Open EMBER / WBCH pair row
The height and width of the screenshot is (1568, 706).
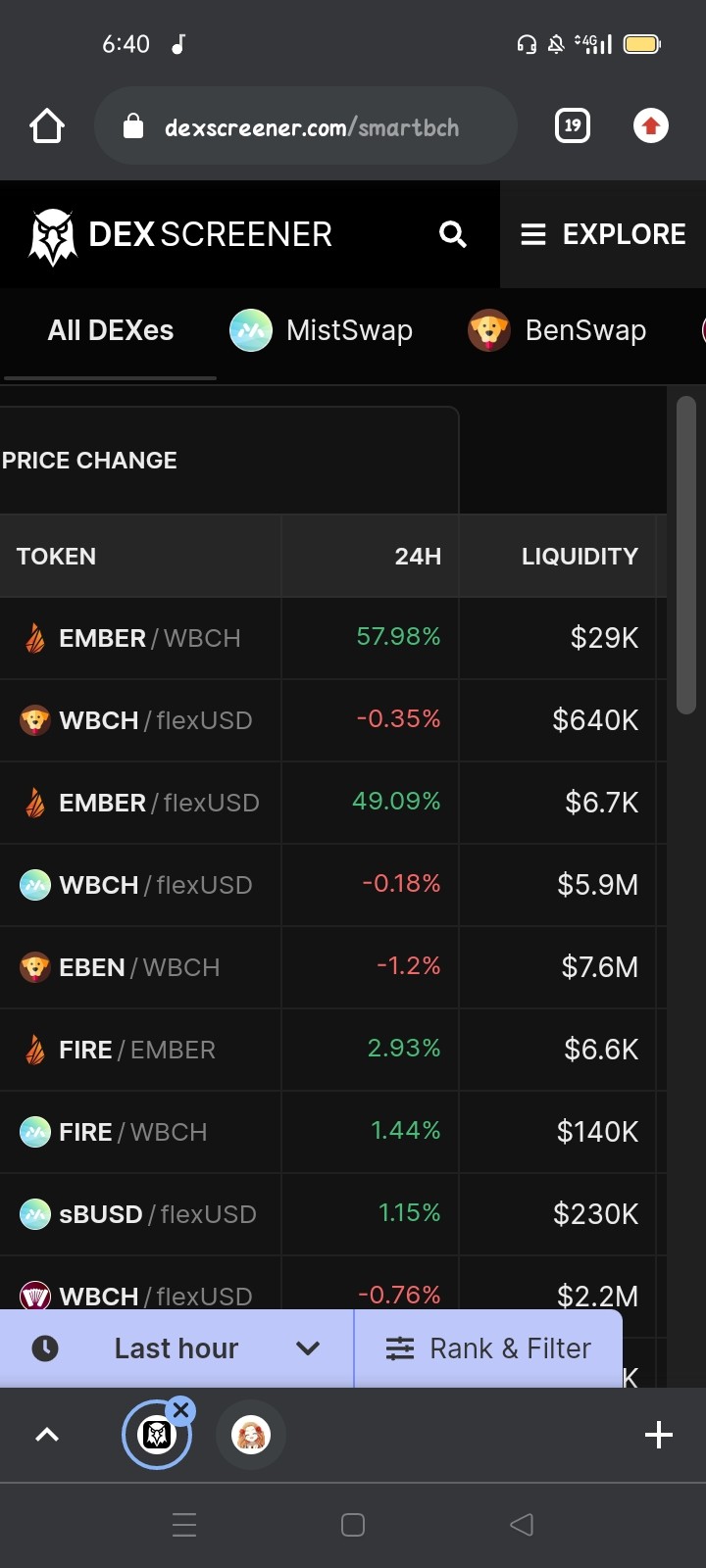(x=333, y=638)
